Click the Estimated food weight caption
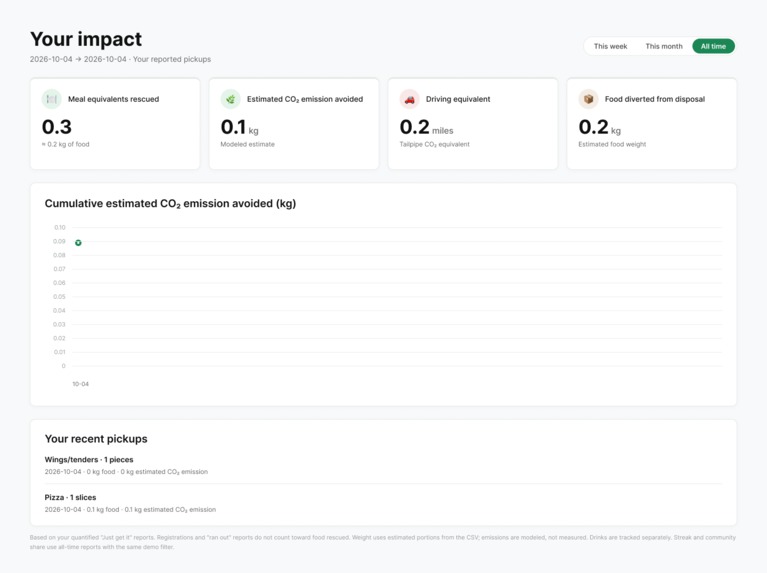Viewport: 767px width, 573px height. coord(612,144)
